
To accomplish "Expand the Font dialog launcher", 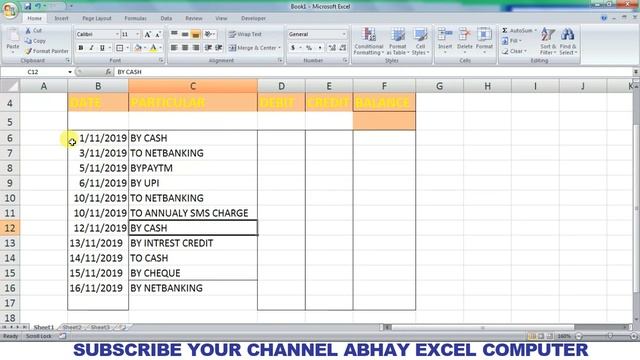I will click(161, 60).
